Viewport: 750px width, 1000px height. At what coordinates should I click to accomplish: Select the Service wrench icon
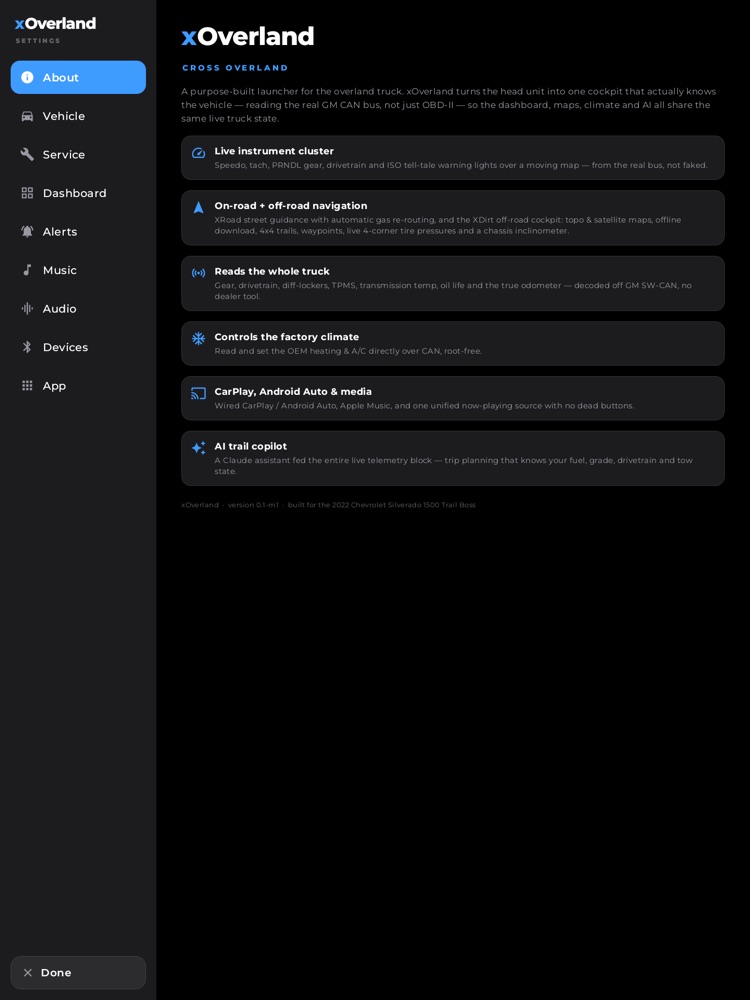(27, 154)
